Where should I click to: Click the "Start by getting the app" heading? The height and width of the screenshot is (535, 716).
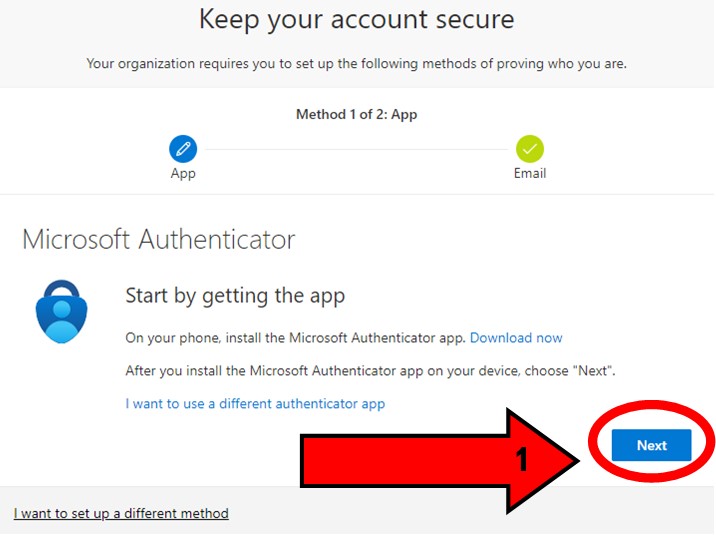click(x=235, y=296)
